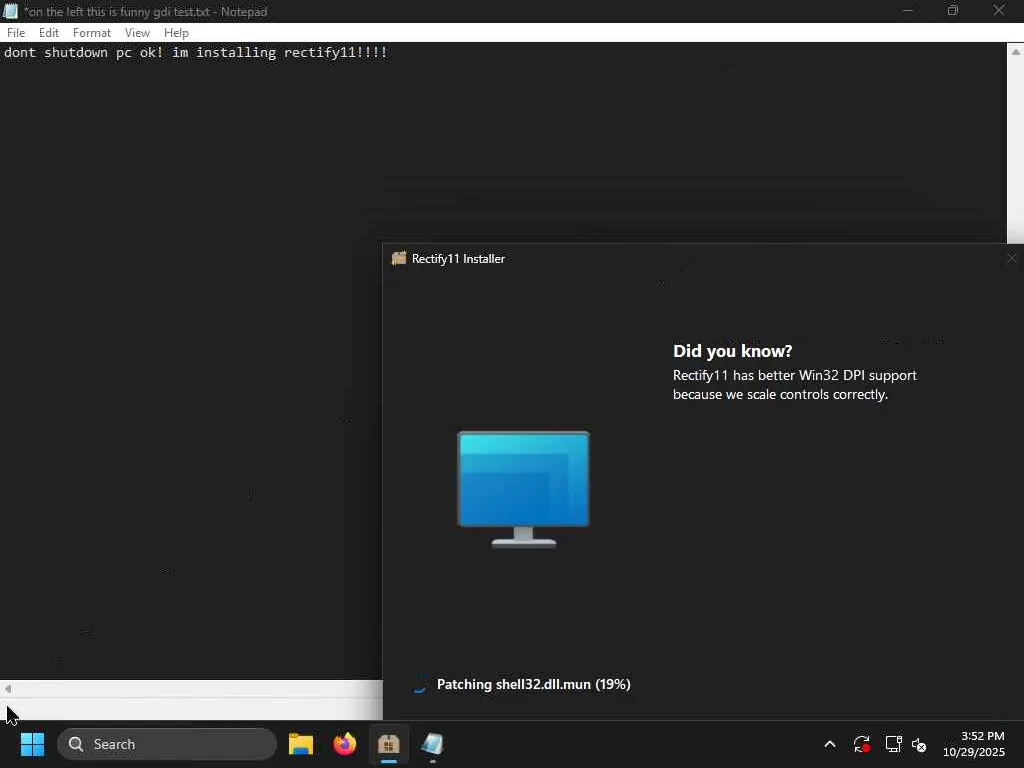Screen dimensions: 1024x768
Task: Open the clock showing 3:52 PM 10/29/2025
Action: [x=974, y=744]
